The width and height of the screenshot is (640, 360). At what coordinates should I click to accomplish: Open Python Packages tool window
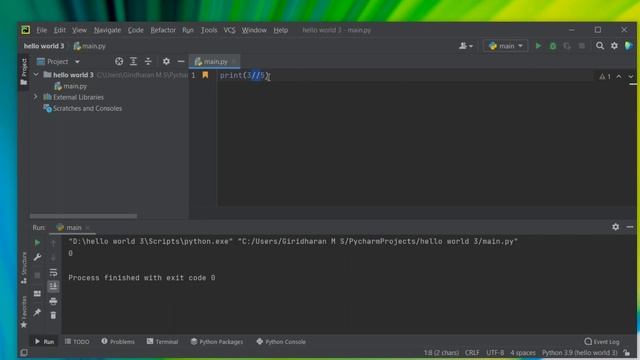point(217,342)
